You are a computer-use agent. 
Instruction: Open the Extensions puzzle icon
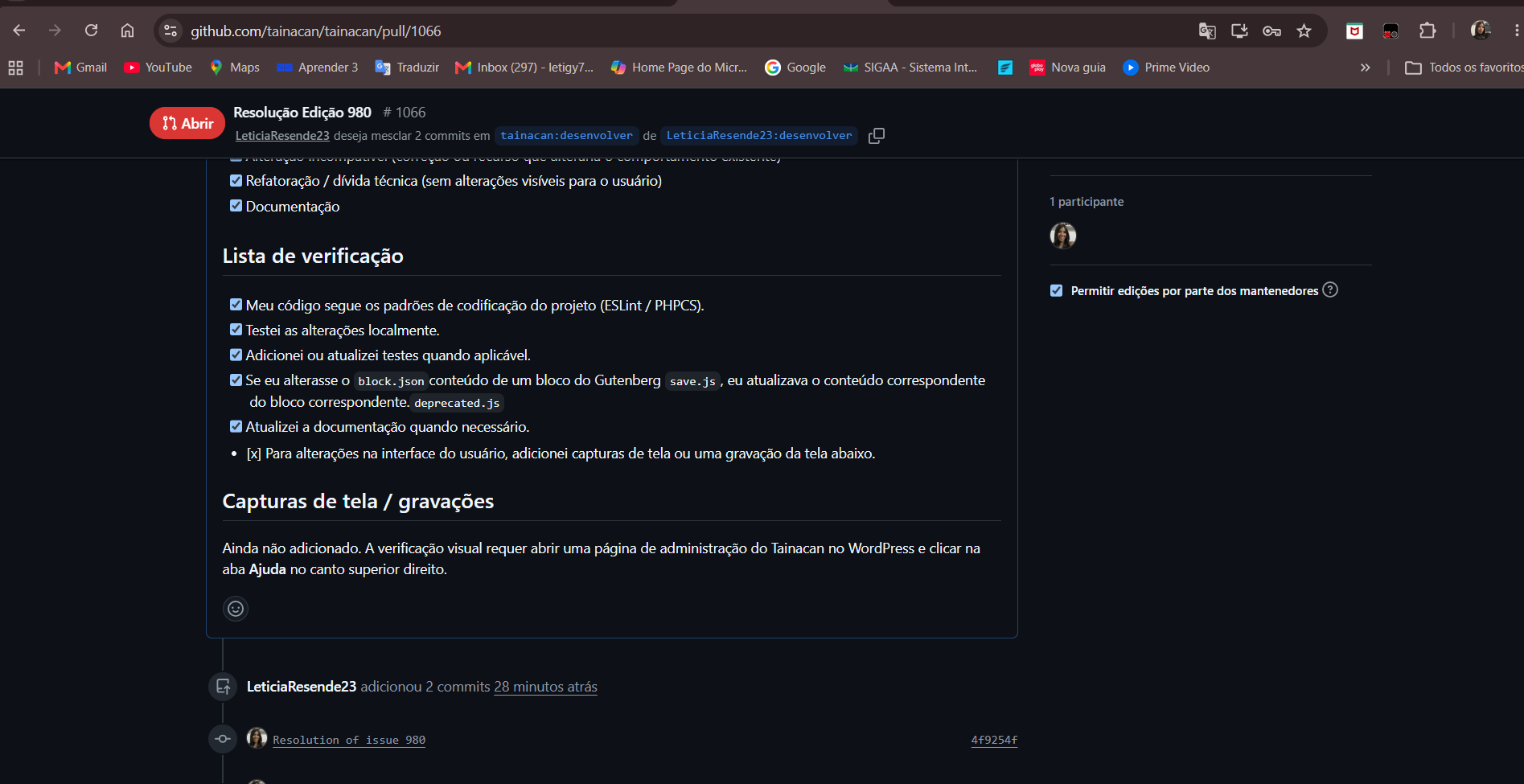coord(1427,31)
